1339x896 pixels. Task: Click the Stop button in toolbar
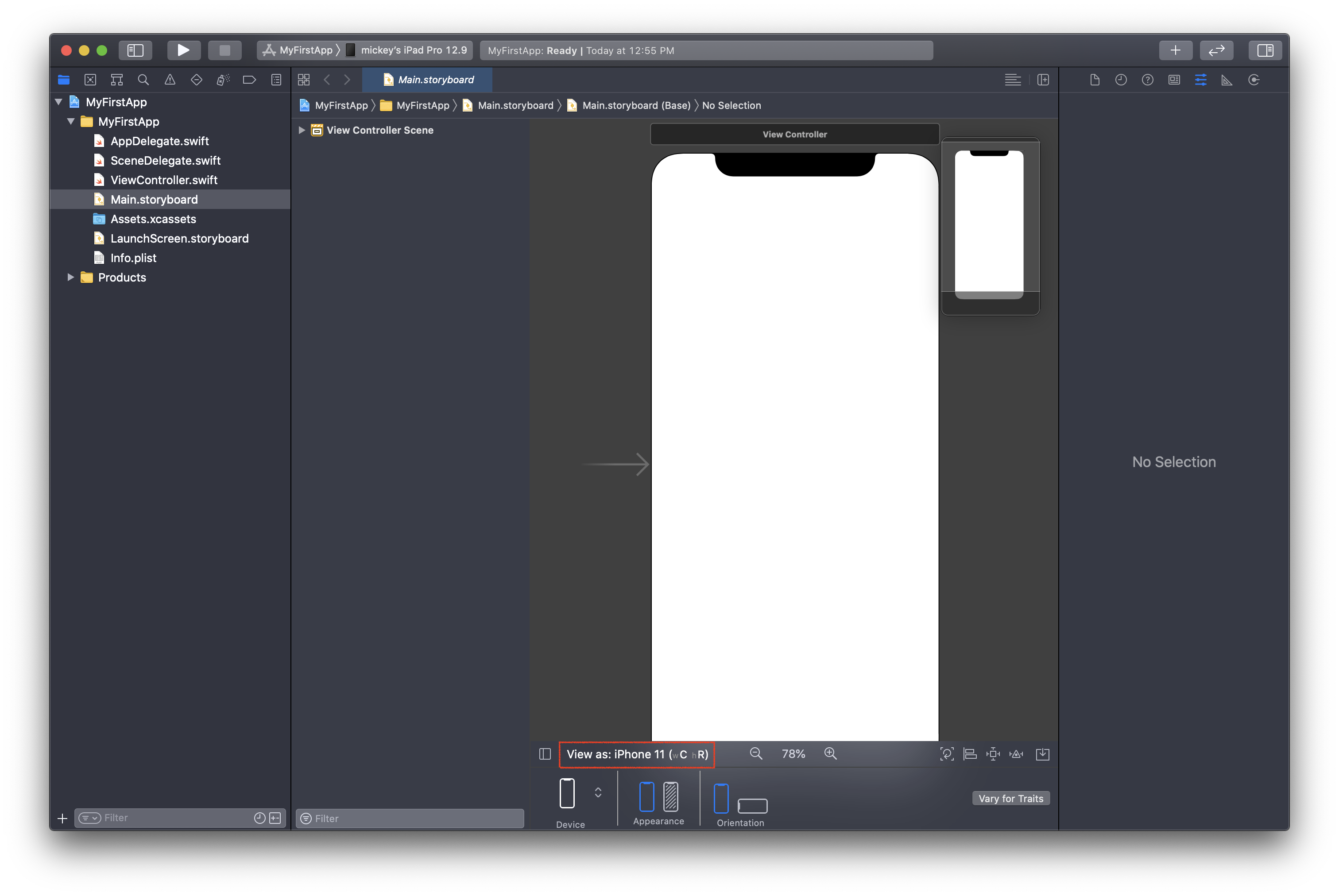click(x=225, y=50)
